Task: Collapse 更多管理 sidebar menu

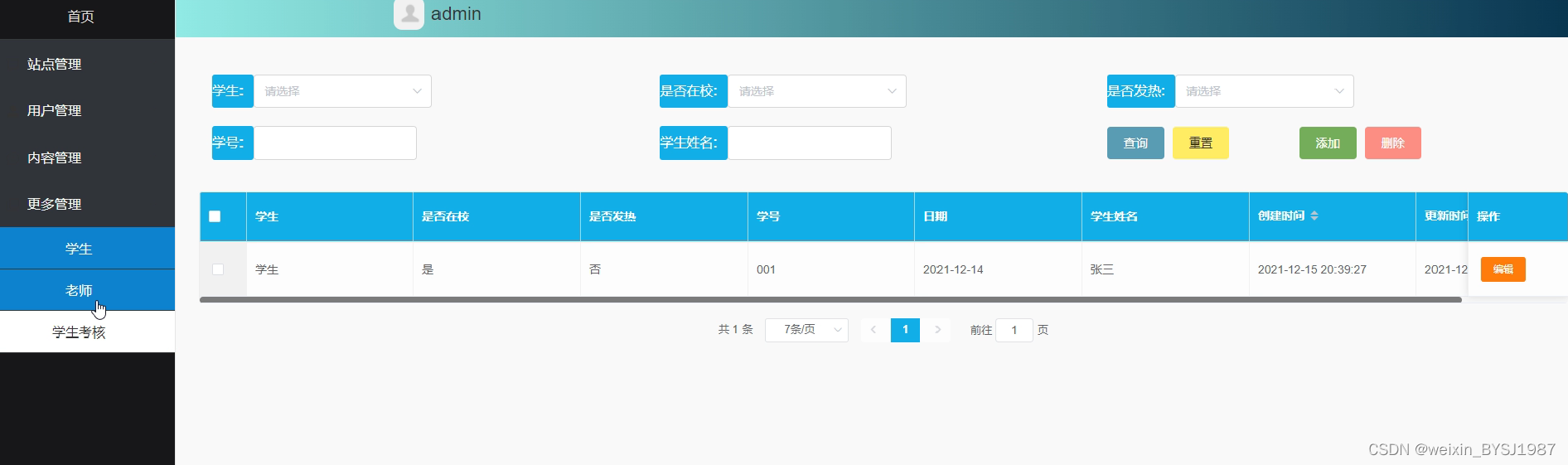Action: click(x=87, y=204)
